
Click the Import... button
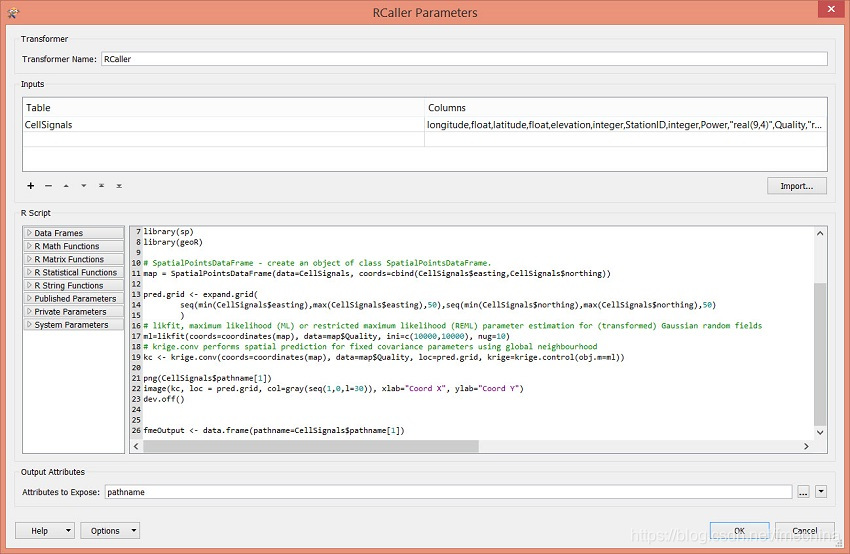pos(797,186)
